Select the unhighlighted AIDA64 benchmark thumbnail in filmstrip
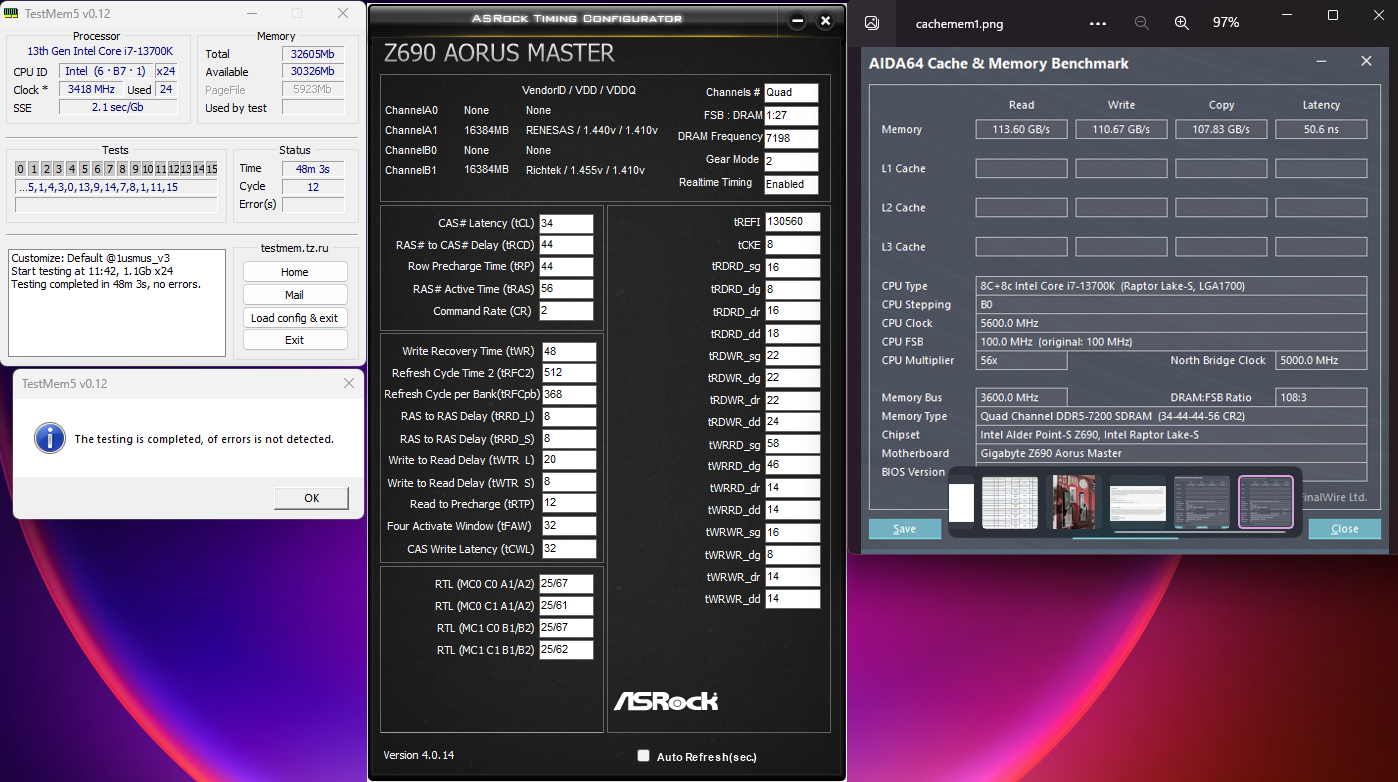1398x782 pixels. tap(1202, 502)
